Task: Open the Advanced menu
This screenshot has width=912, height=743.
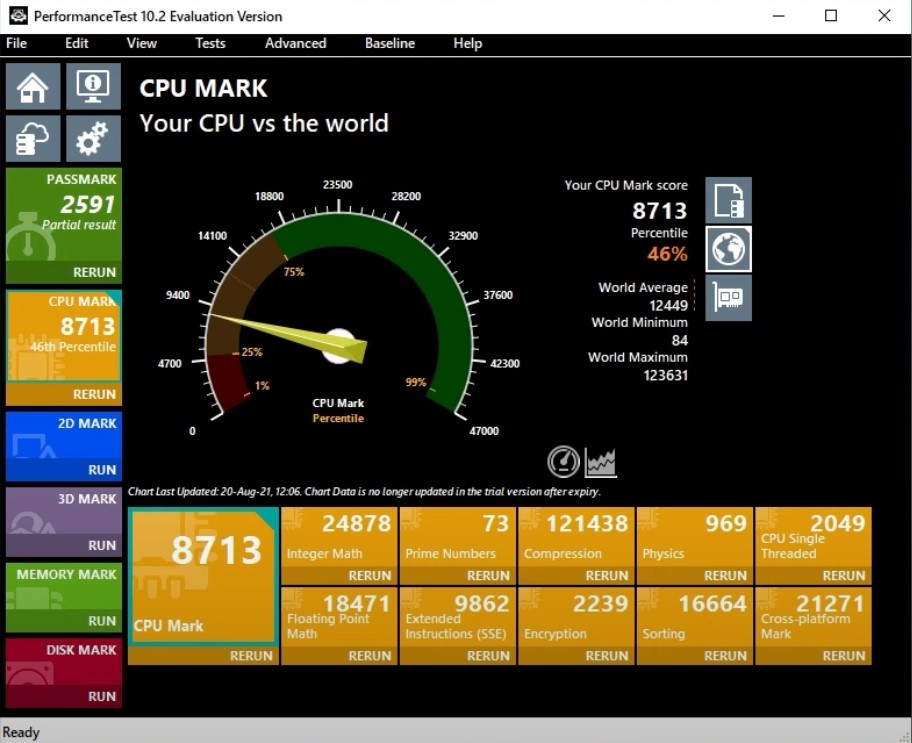Action: (295, 43)
